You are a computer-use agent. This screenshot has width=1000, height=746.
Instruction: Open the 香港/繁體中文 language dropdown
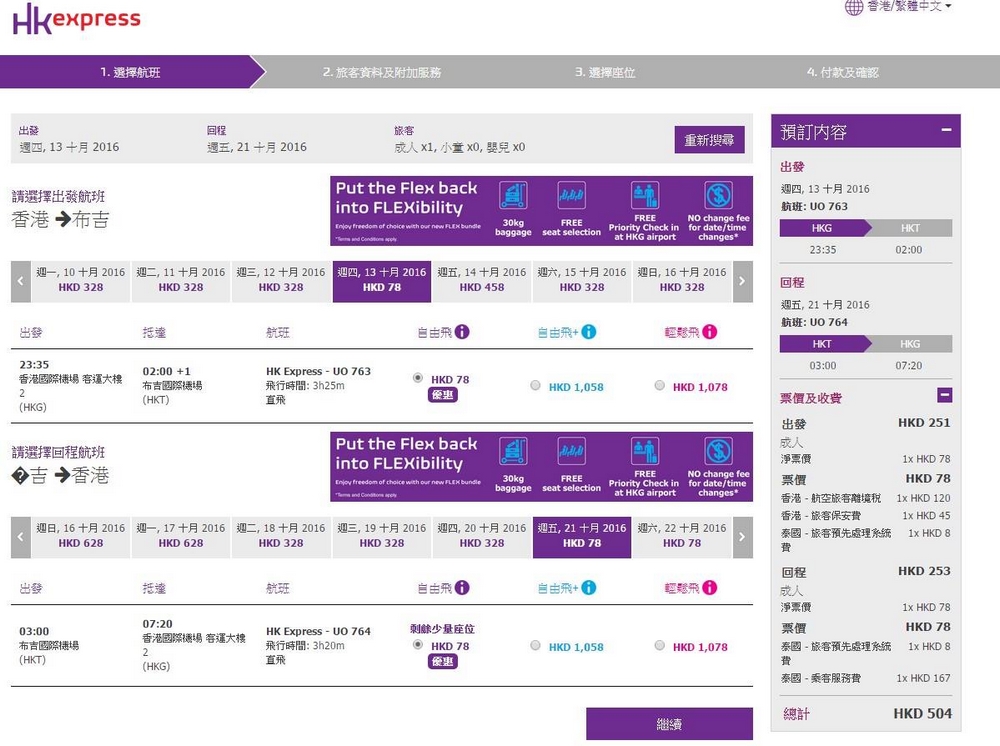[x=909, y=6]
